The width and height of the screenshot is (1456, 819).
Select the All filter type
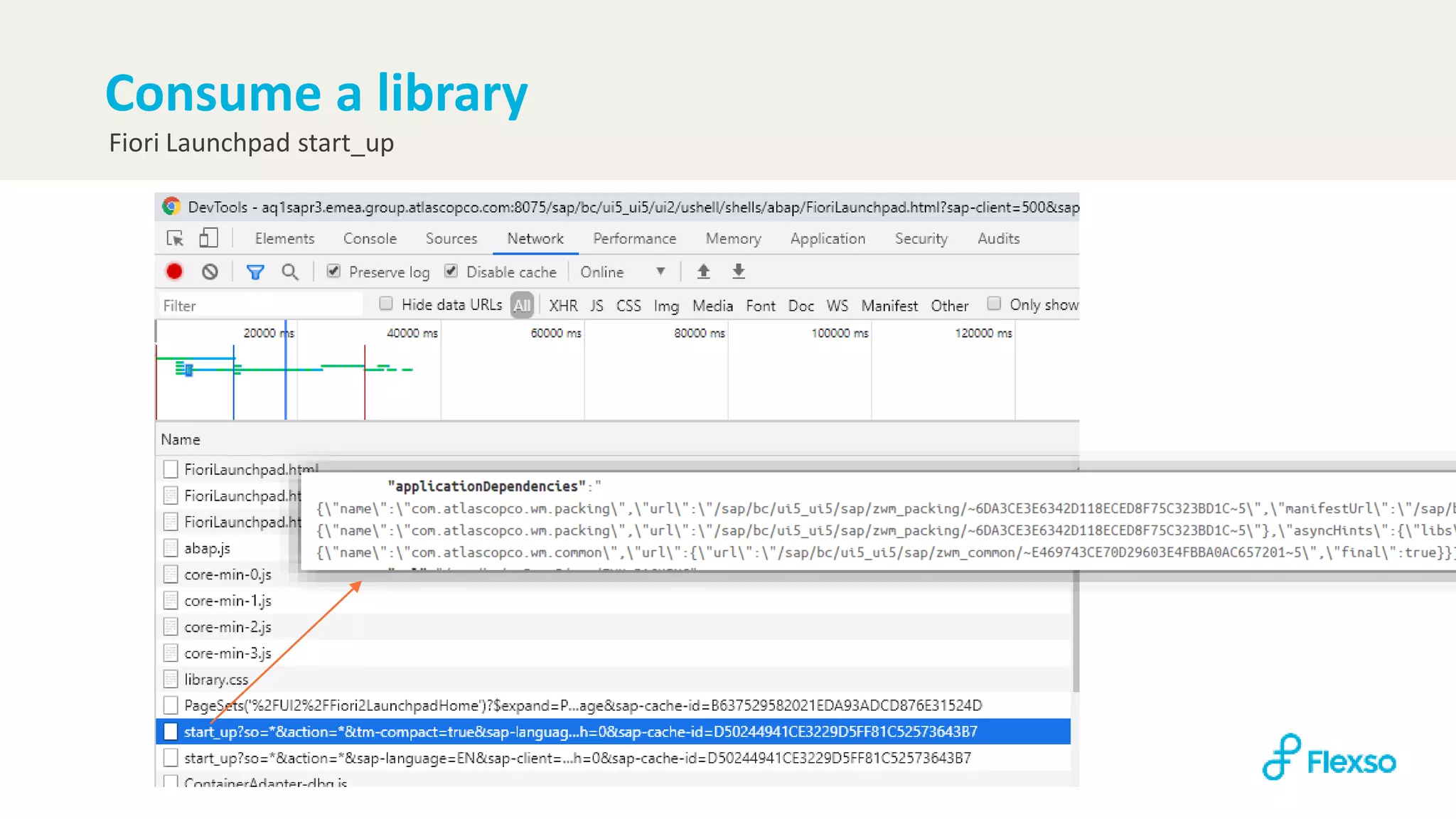523,305
